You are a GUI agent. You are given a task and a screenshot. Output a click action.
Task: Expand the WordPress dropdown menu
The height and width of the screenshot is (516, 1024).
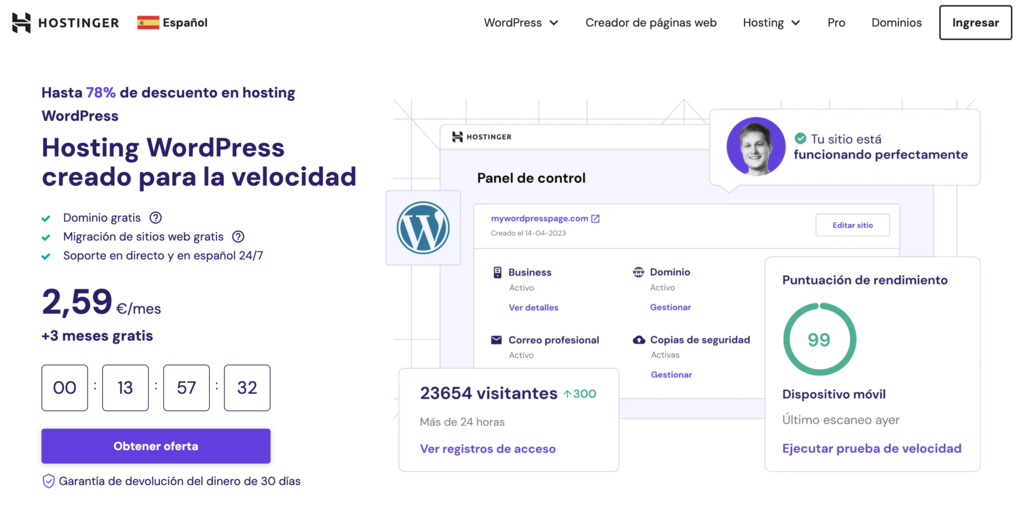point(521,22)
